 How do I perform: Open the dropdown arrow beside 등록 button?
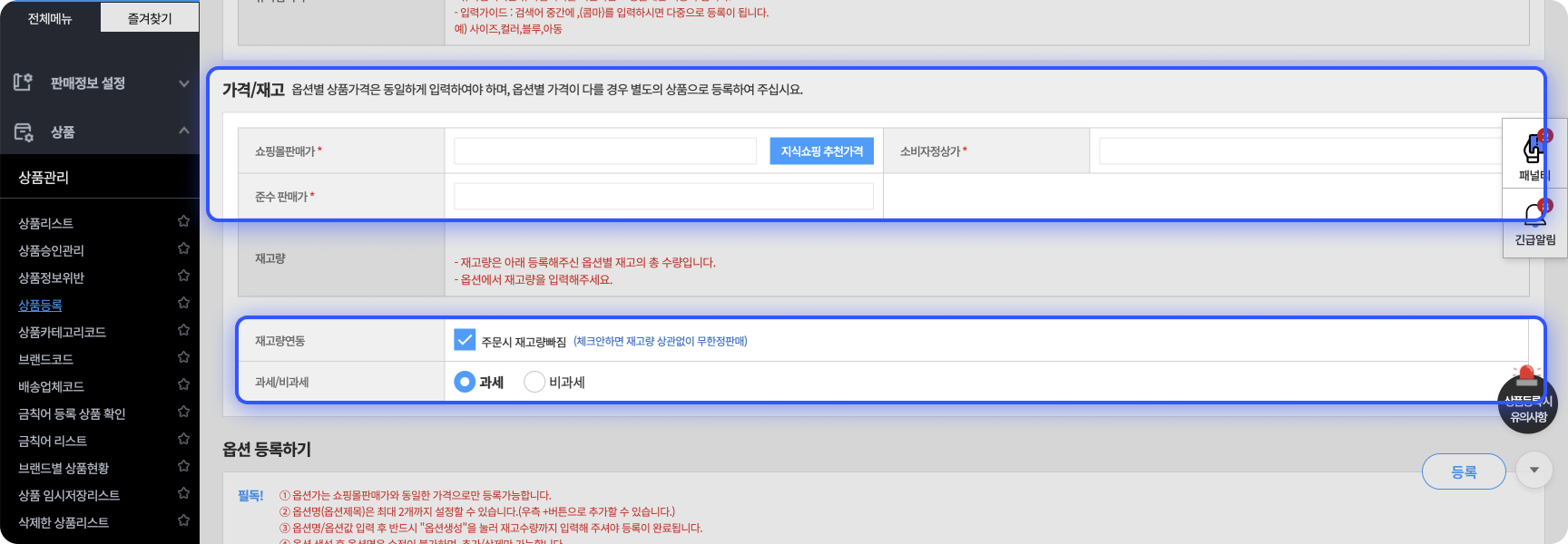(1534, 471)
